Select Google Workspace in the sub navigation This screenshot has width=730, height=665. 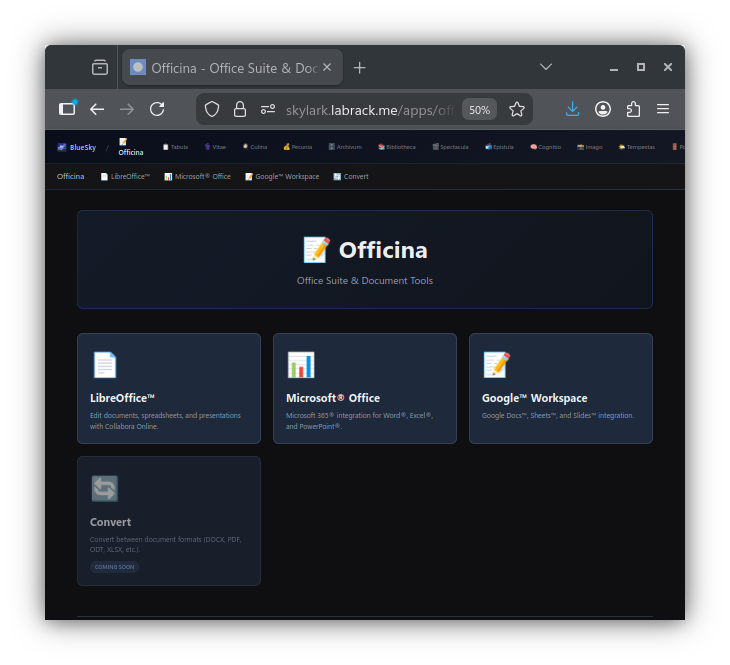[x=282, y=176]
